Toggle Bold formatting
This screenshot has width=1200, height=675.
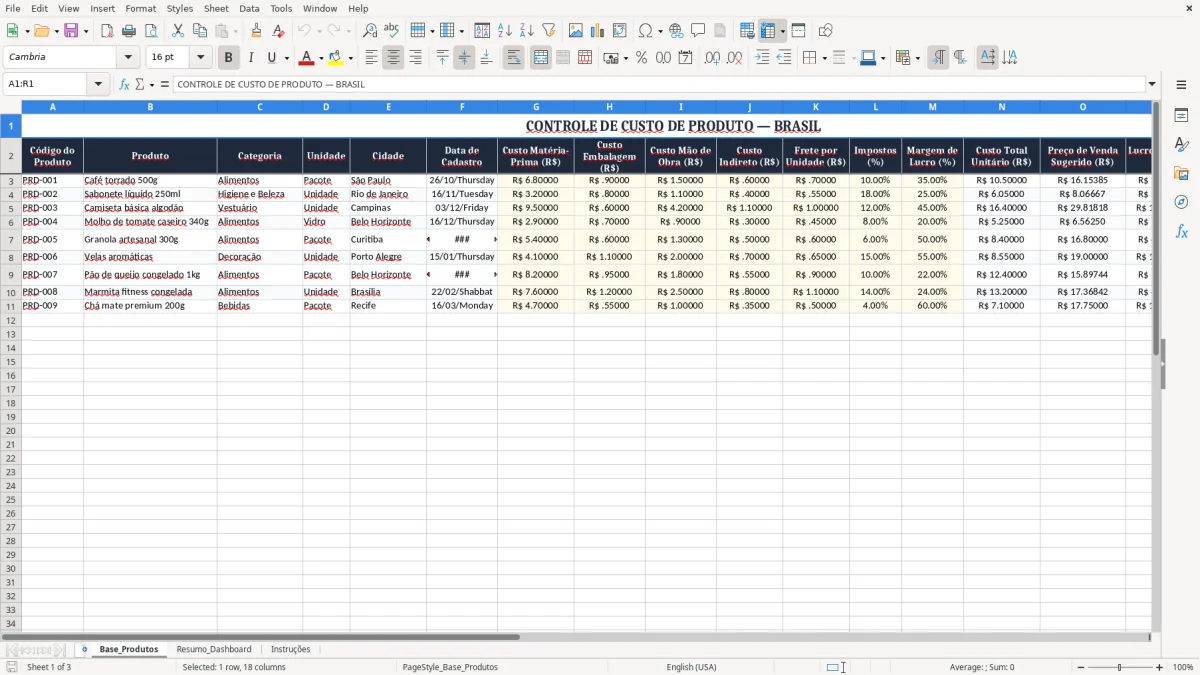229,58
